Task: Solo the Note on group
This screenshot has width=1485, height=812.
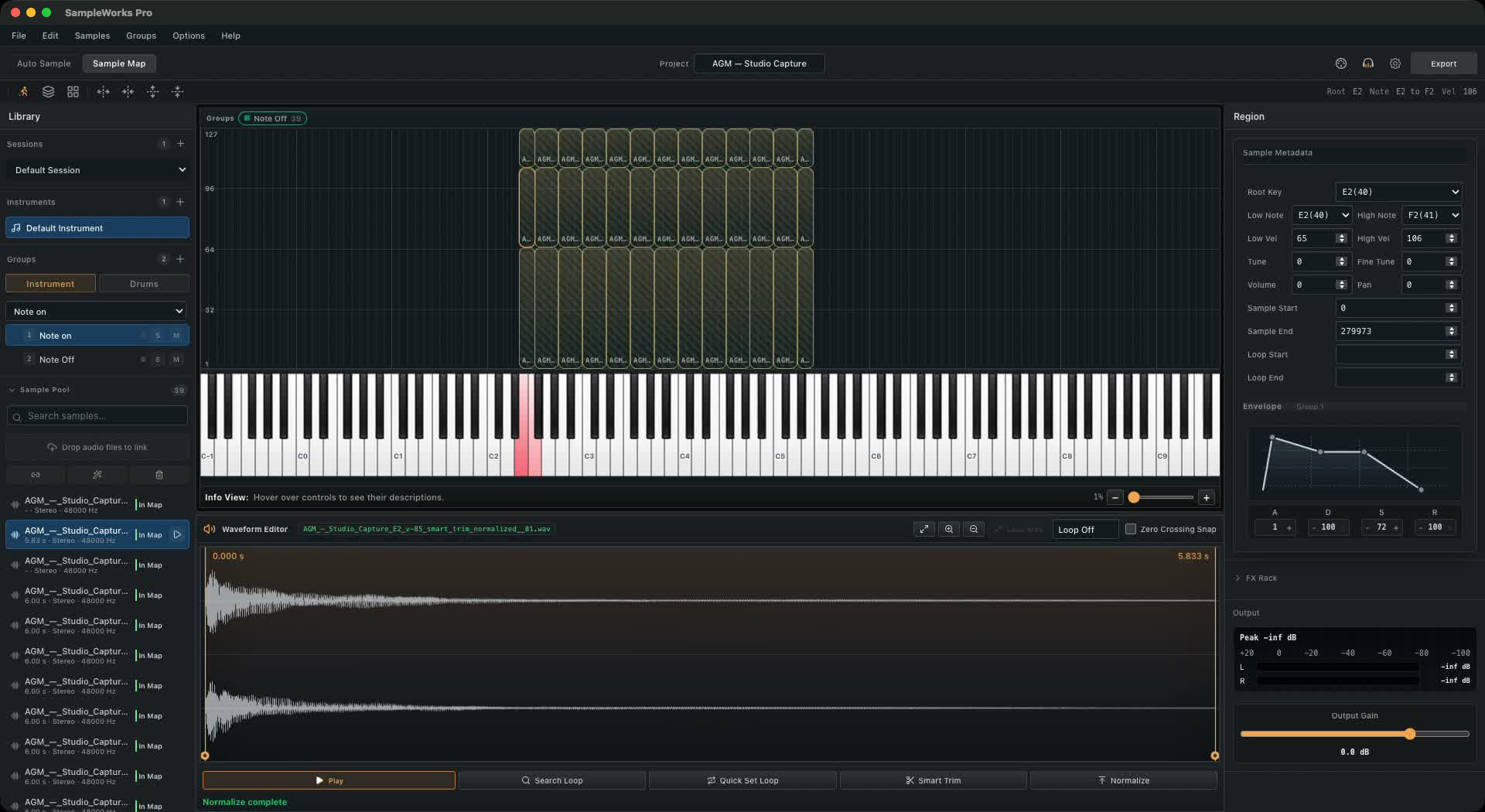Action: [158, 336]
